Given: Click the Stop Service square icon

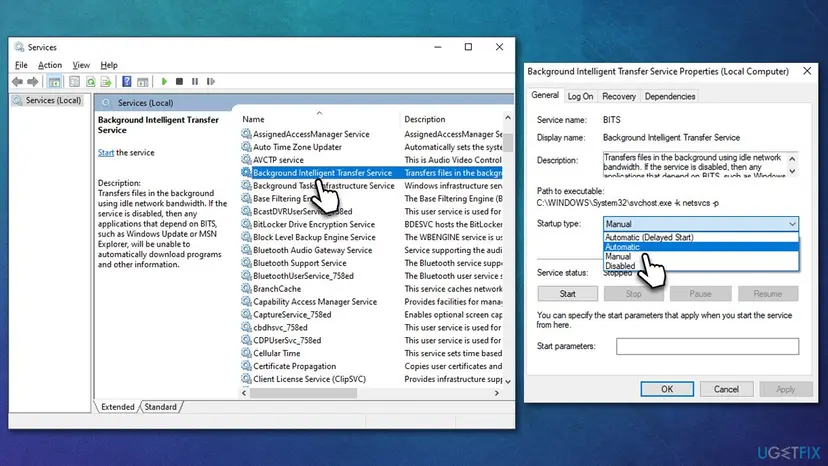Looking at the screenshot, I should pyautogui.click(x=180, y=81).
